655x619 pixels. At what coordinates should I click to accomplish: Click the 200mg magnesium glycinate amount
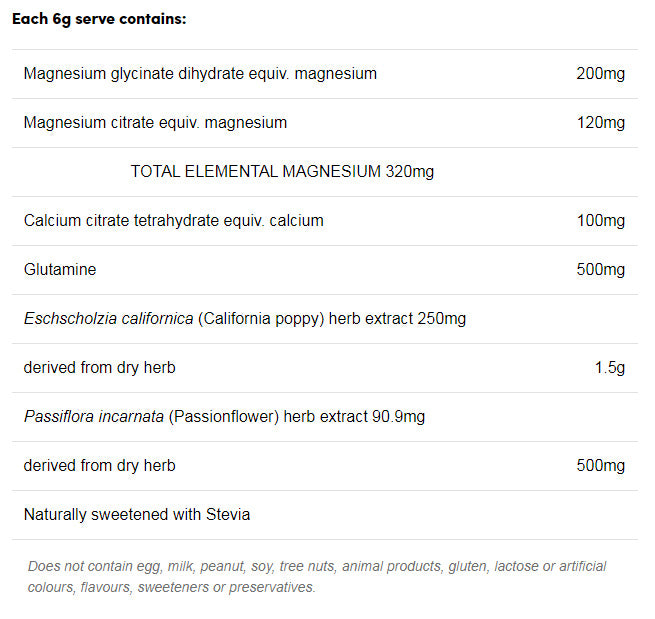(600, 73)
